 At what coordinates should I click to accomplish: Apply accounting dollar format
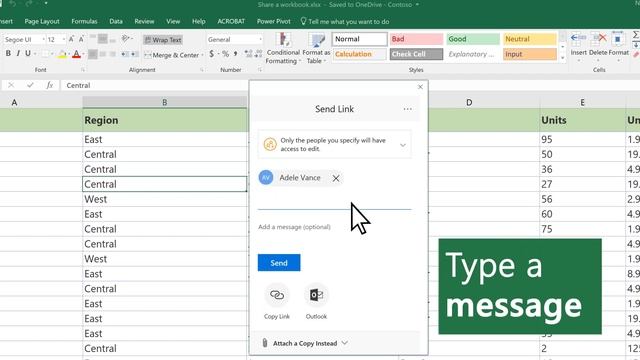(211, 54)
